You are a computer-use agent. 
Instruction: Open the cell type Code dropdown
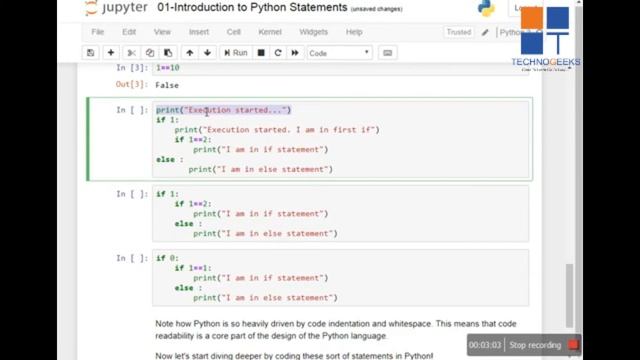click(339, 53)
